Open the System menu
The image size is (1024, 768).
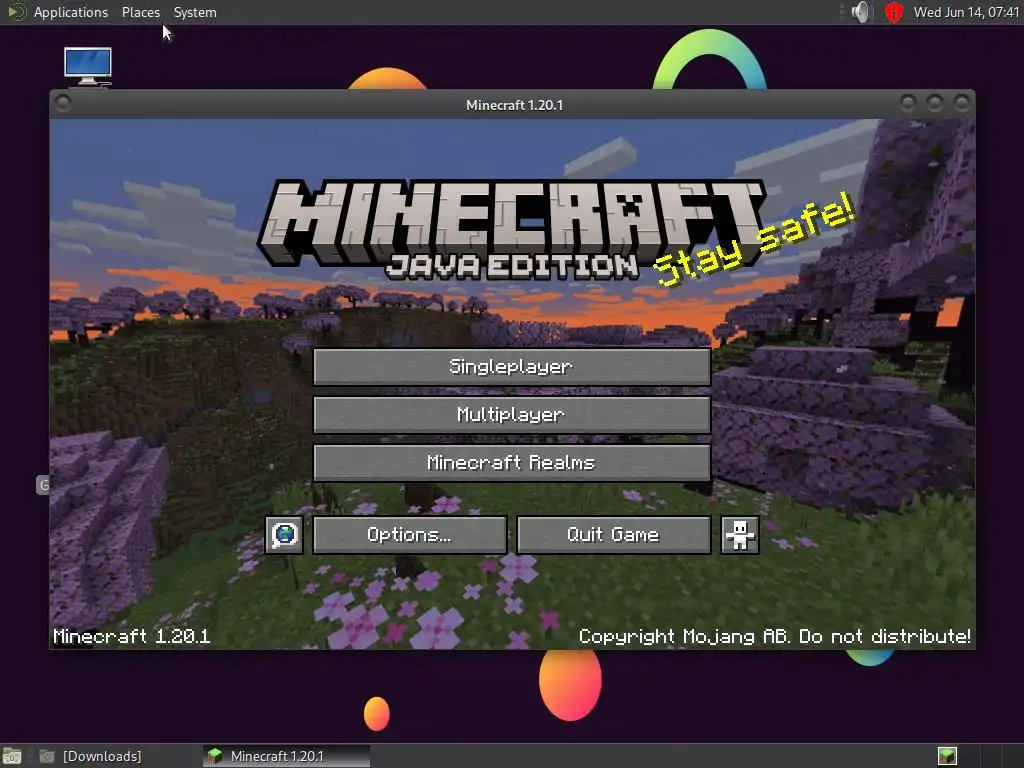pyautogui.click(x=195, y=12)
